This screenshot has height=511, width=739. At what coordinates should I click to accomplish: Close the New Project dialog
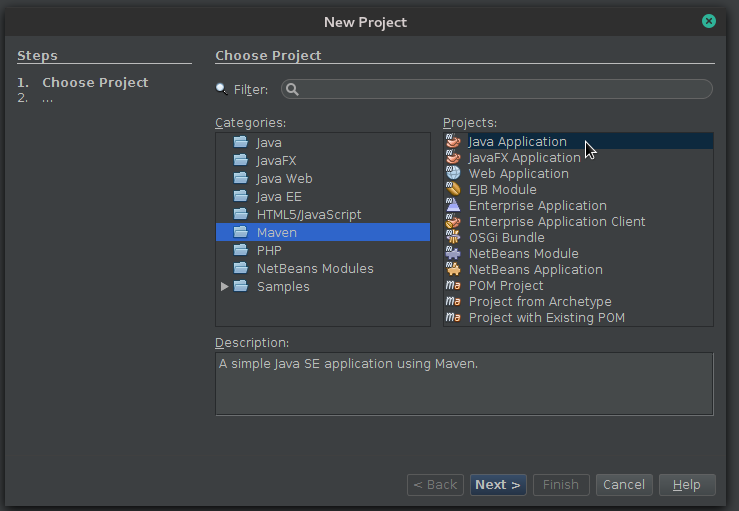tap(709, 21)
